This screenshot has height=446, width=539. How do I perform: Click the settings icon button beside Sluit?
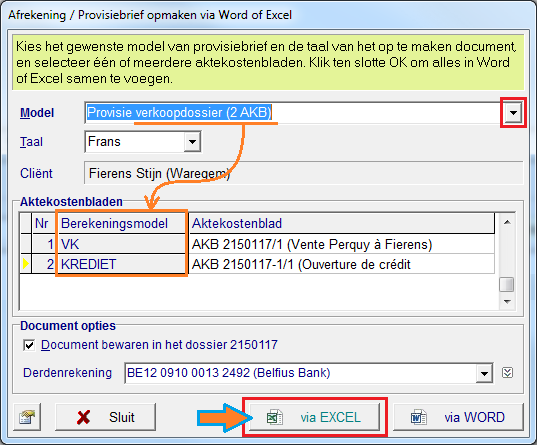27,417
